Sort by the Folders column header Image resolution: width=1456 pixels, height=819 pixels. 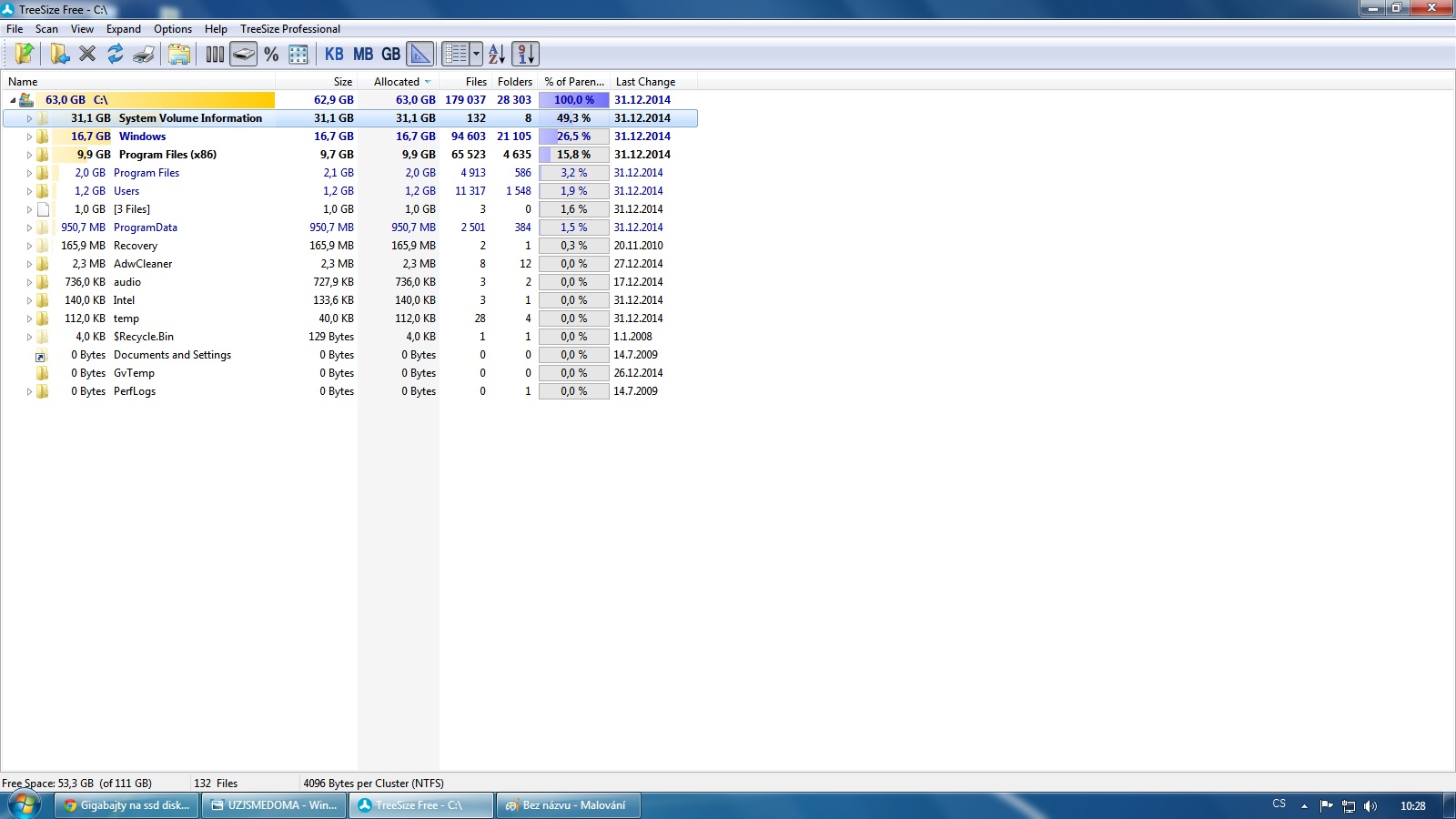click(514, 82)
